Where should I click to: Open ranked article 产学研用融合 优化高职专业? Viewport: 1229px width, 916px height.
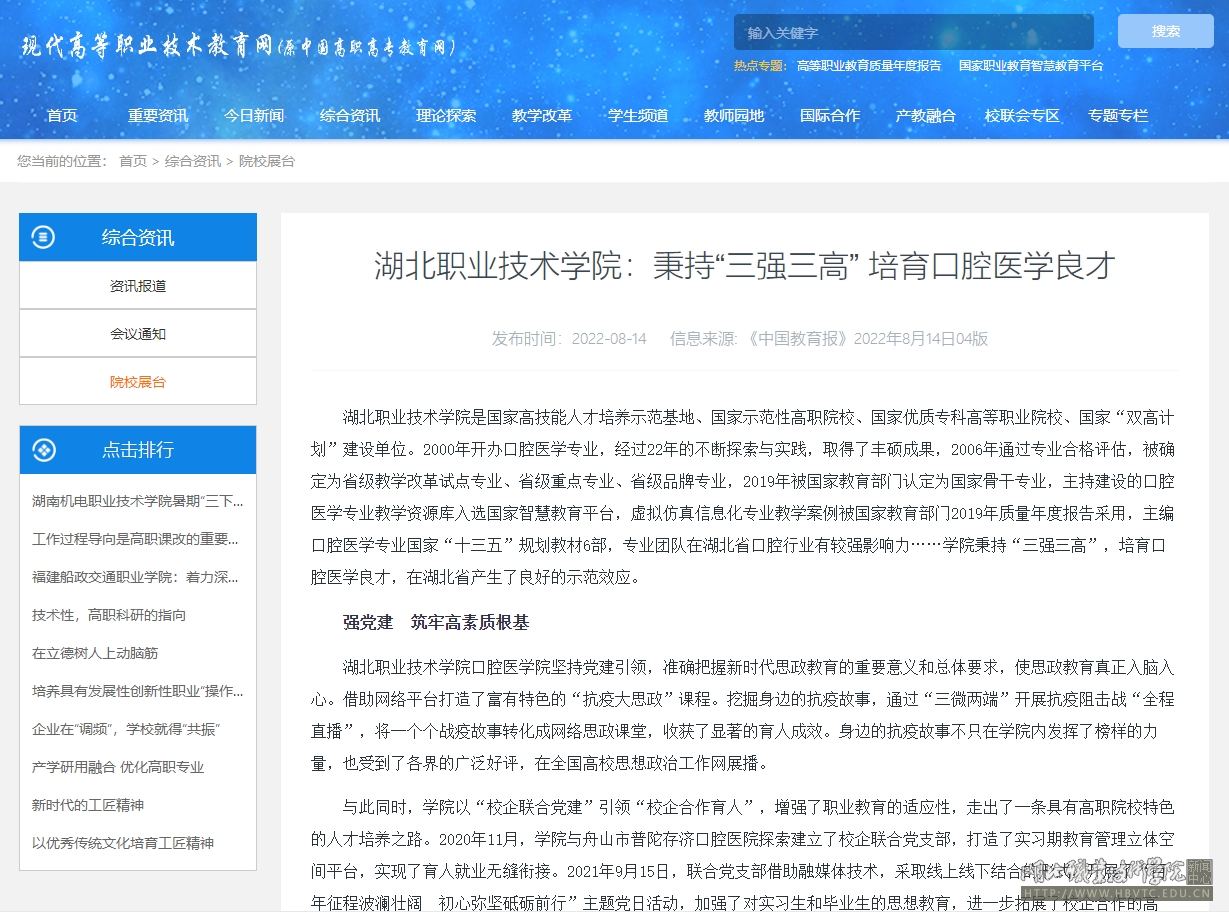(118, 767)
